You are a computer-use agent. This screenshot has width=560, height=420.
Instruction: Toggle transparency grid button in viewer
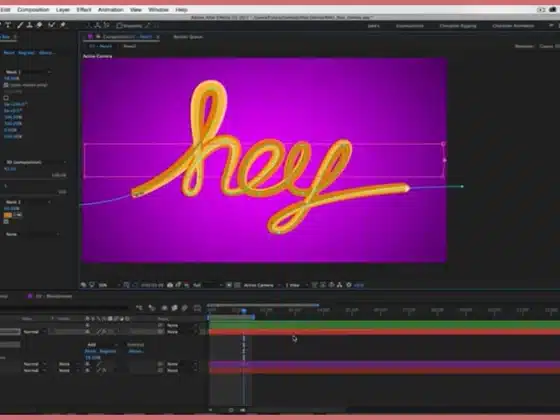[237, 285]
